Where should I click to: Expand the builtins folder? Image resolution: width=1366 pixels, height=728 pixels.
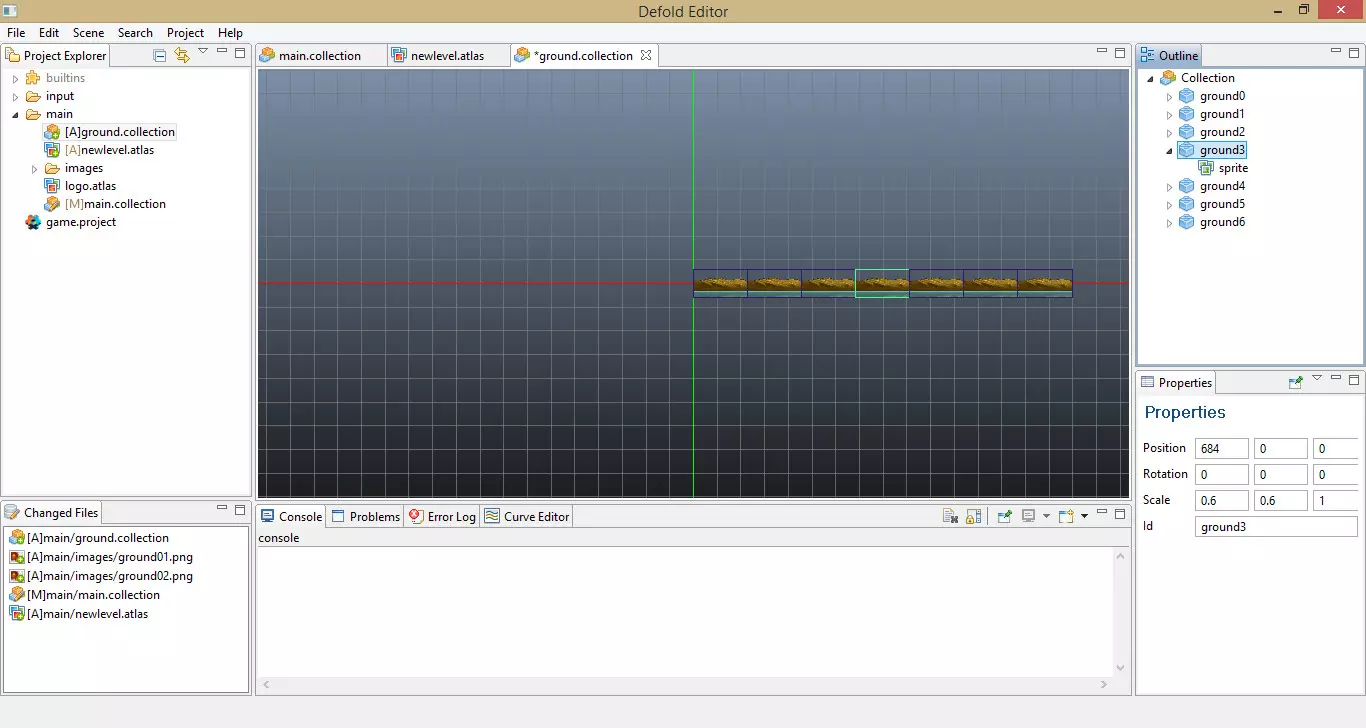coord(16,79)
